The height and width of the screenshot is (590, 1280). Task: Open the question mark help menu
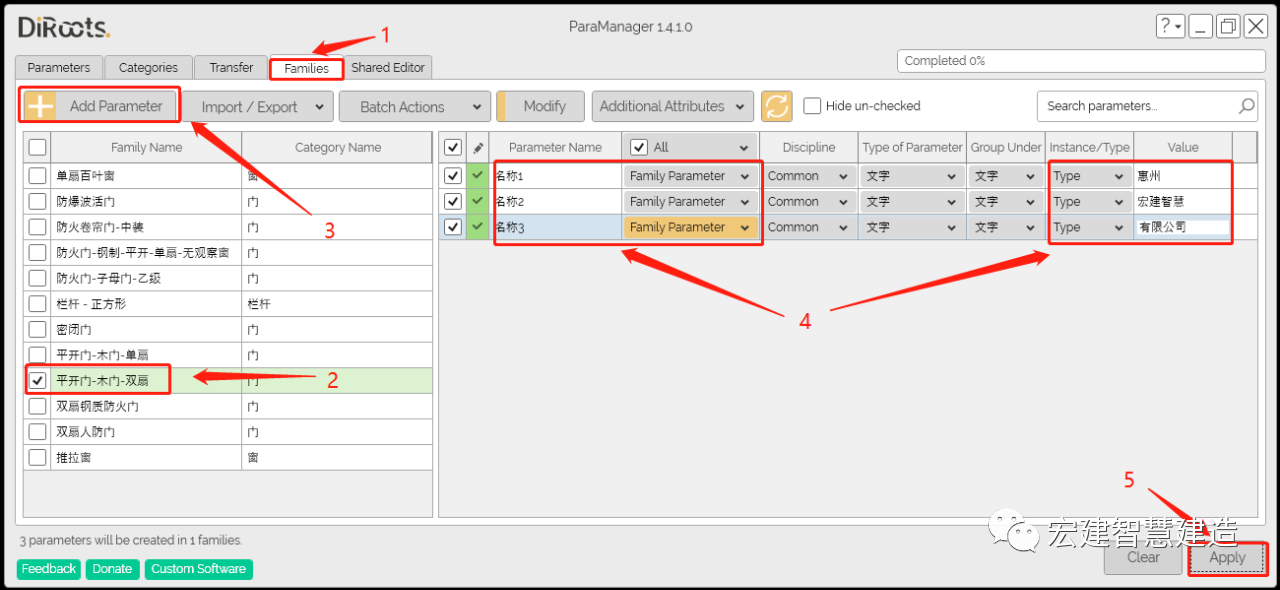coord(1171,27)
